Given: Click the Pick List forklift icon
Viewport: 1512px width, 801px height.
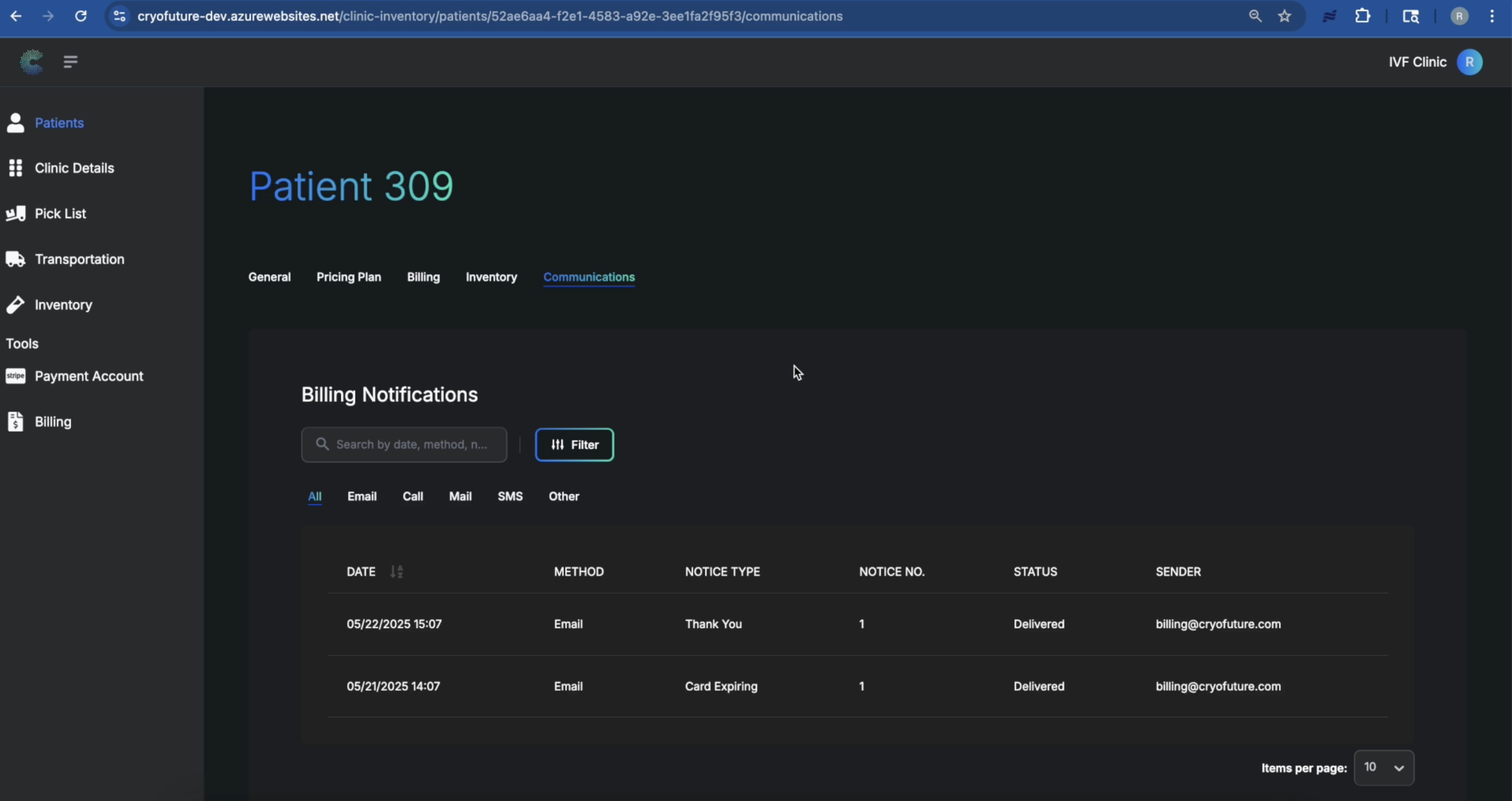Looking at the screenshot, I should point(16,214).
